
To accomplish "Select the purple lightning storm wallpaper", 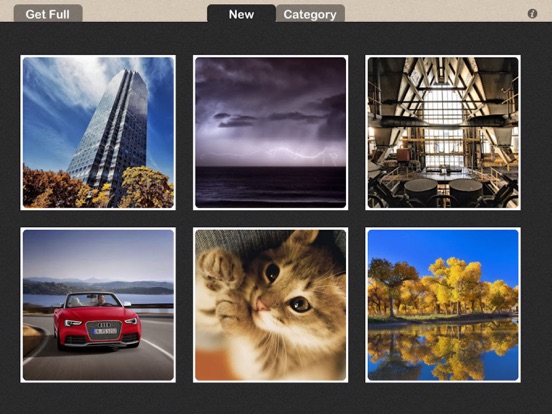I will pos(270,132).
